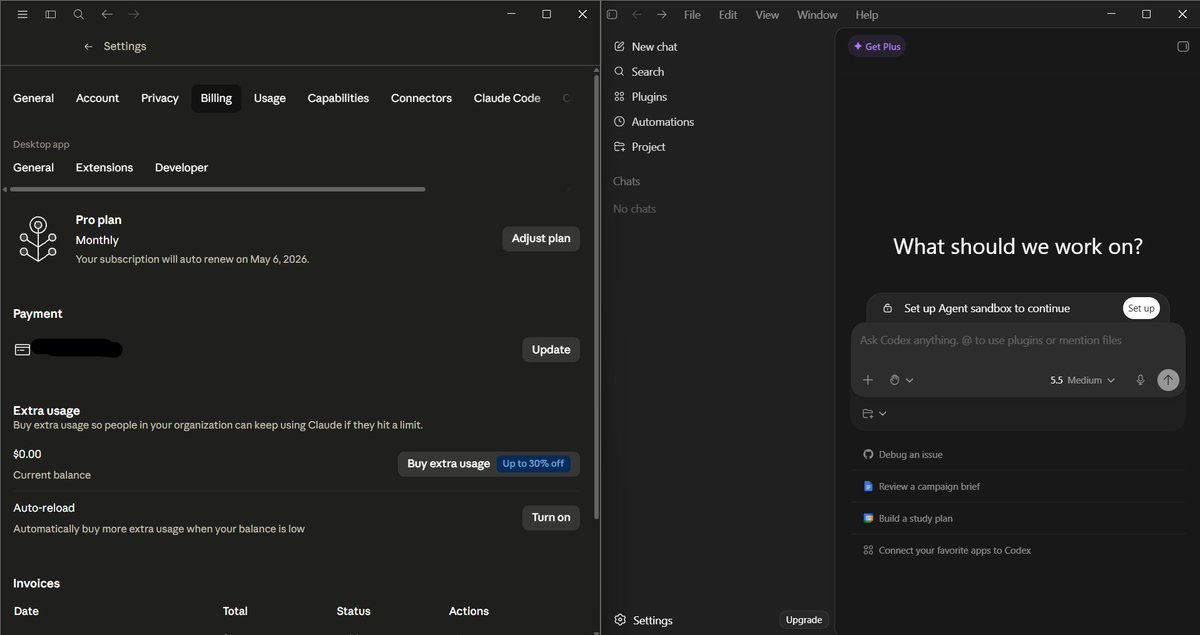Image resolution: width=1200 pixels, height=635 pixels.
Task: Open the hamburger menu in Claude window
Action: pyautogui.click(x=22, y=14)
